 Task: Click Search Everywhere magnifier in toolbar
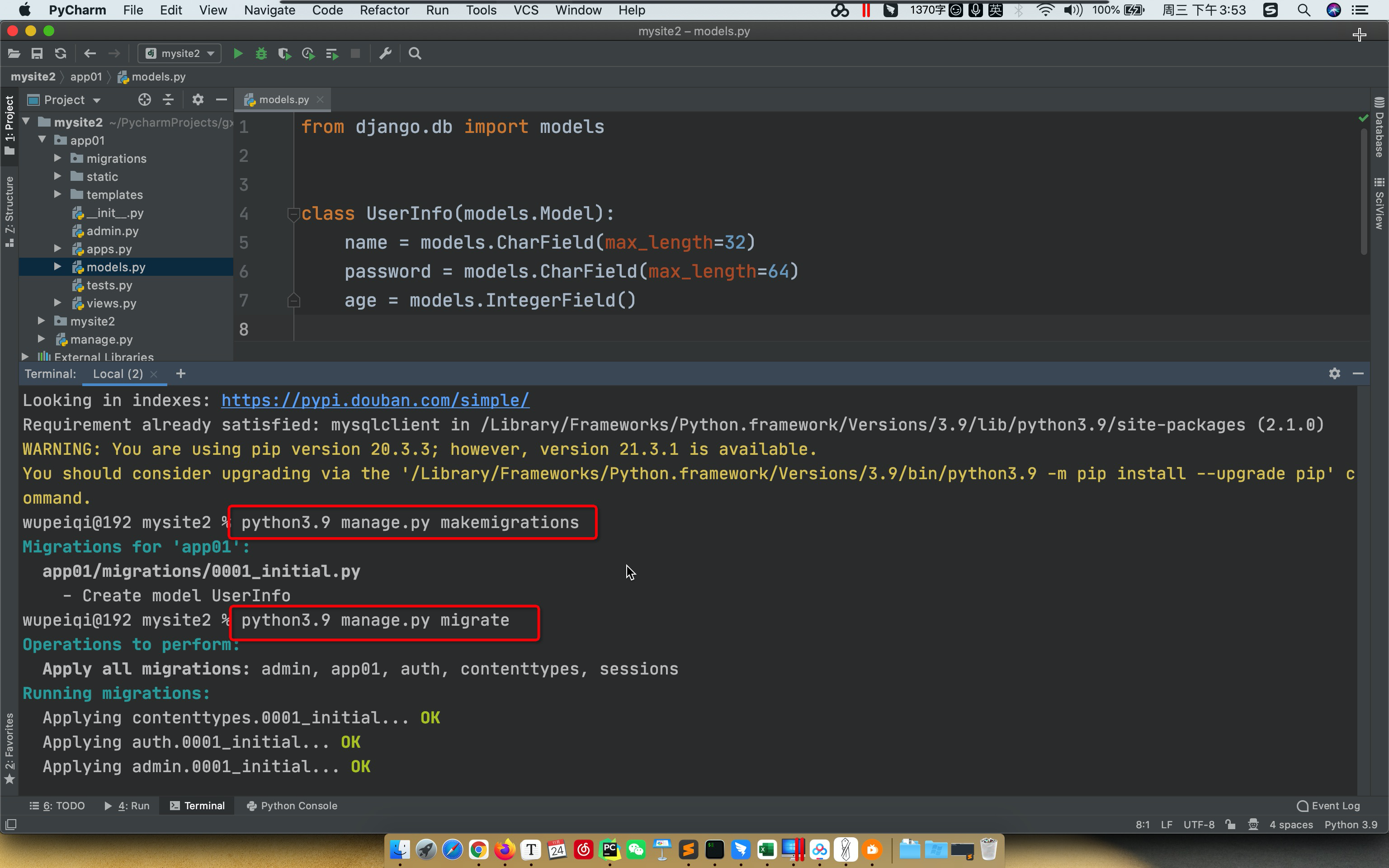coord(415,53)
